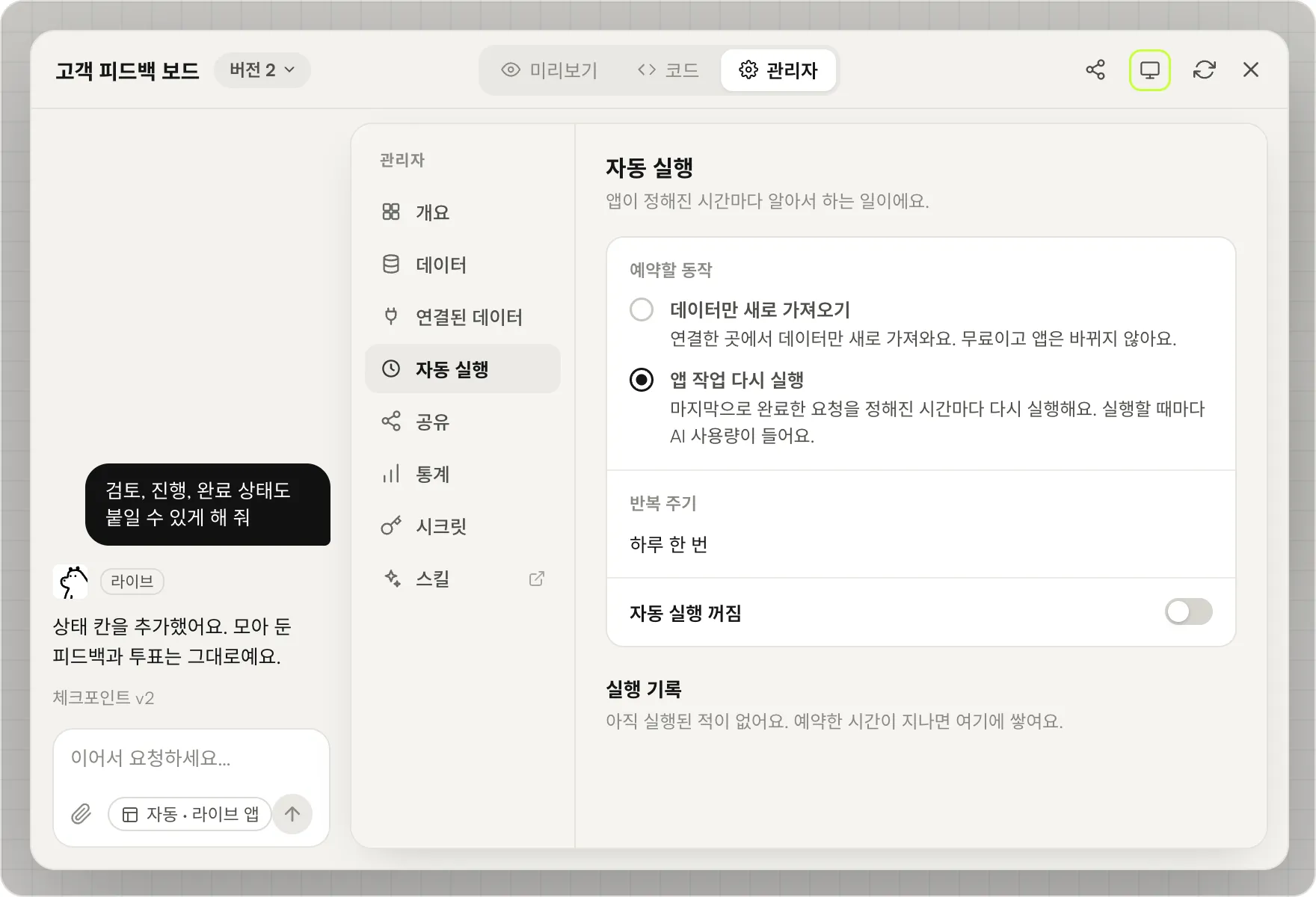The height and width of the screenshot is (897, 1316).
Task: Click the share nodes icon beside 공유
Action: [x=391, y=421]
